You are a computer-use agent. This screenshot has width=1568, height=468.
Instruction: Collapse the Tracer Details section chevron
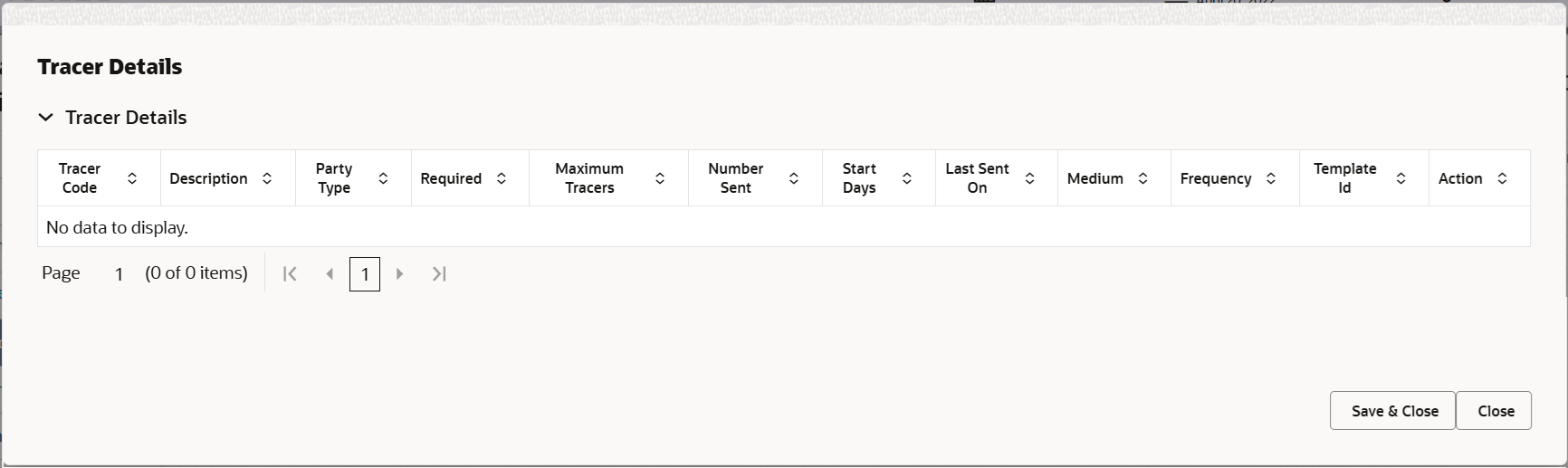point(46,118)
